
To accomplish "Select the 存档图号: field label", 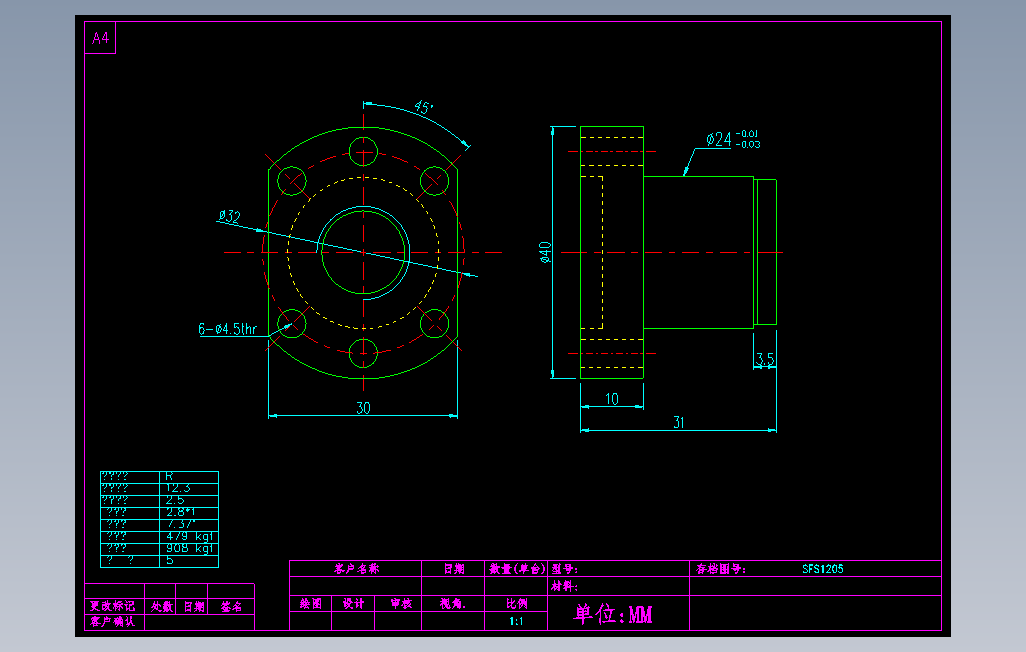I will pos(720,569).
